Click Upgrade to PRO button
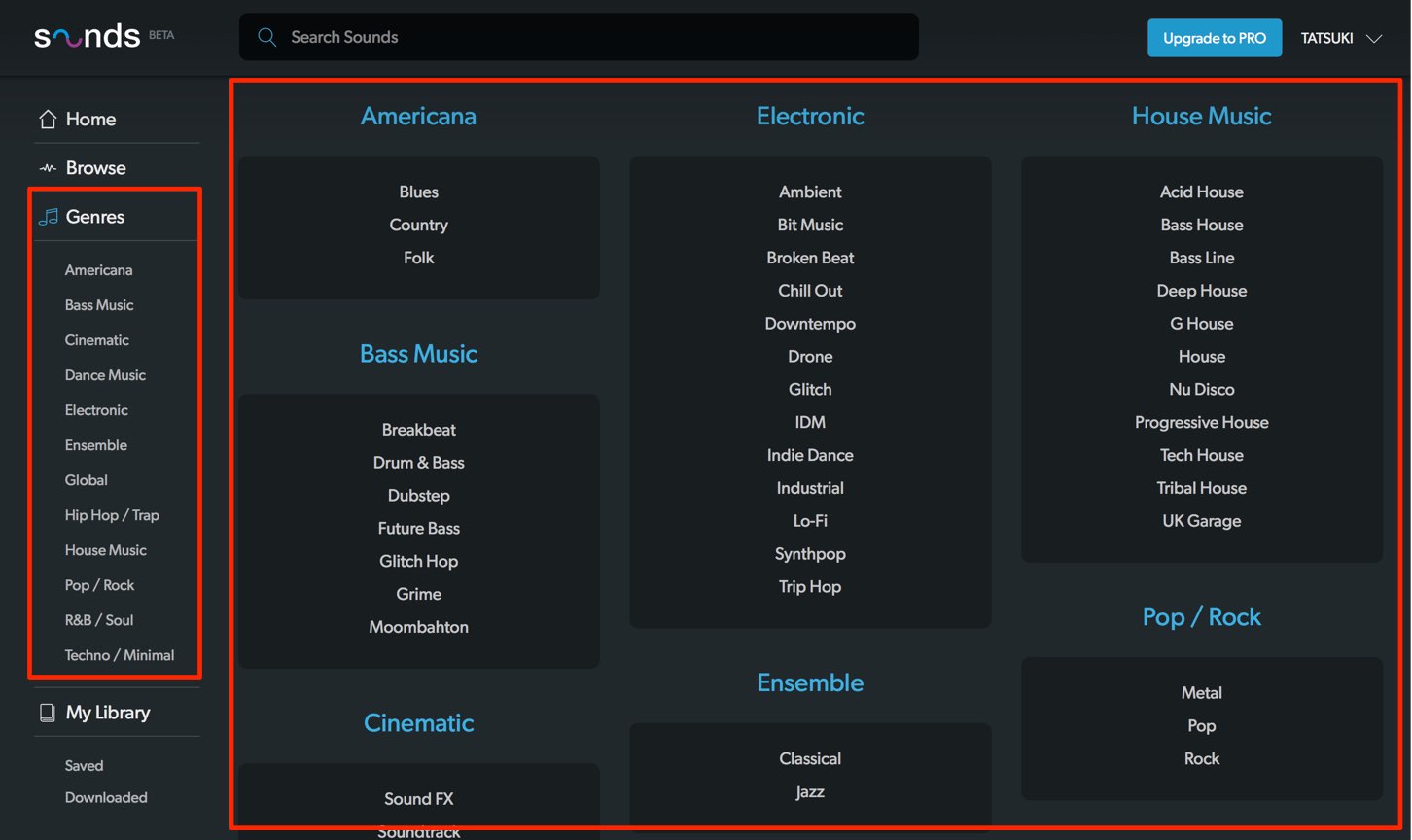 point(1215,38)
